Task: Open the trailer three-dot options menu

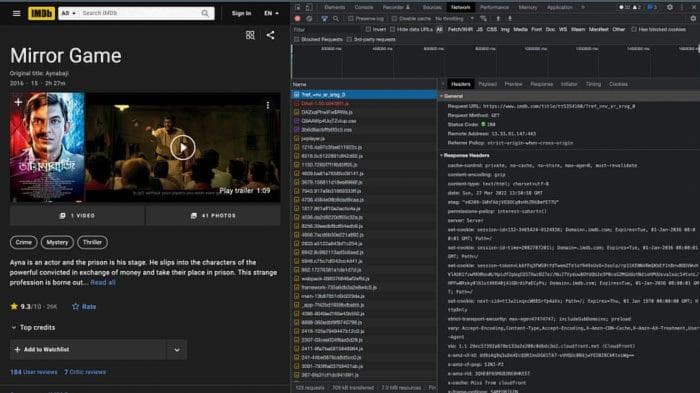Action: pos(268,105)
